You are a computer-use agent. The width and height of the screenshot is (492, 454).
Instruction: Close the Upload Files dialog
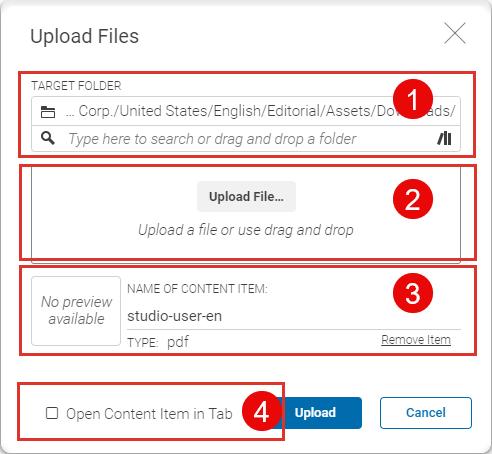(x=455, y=33)
